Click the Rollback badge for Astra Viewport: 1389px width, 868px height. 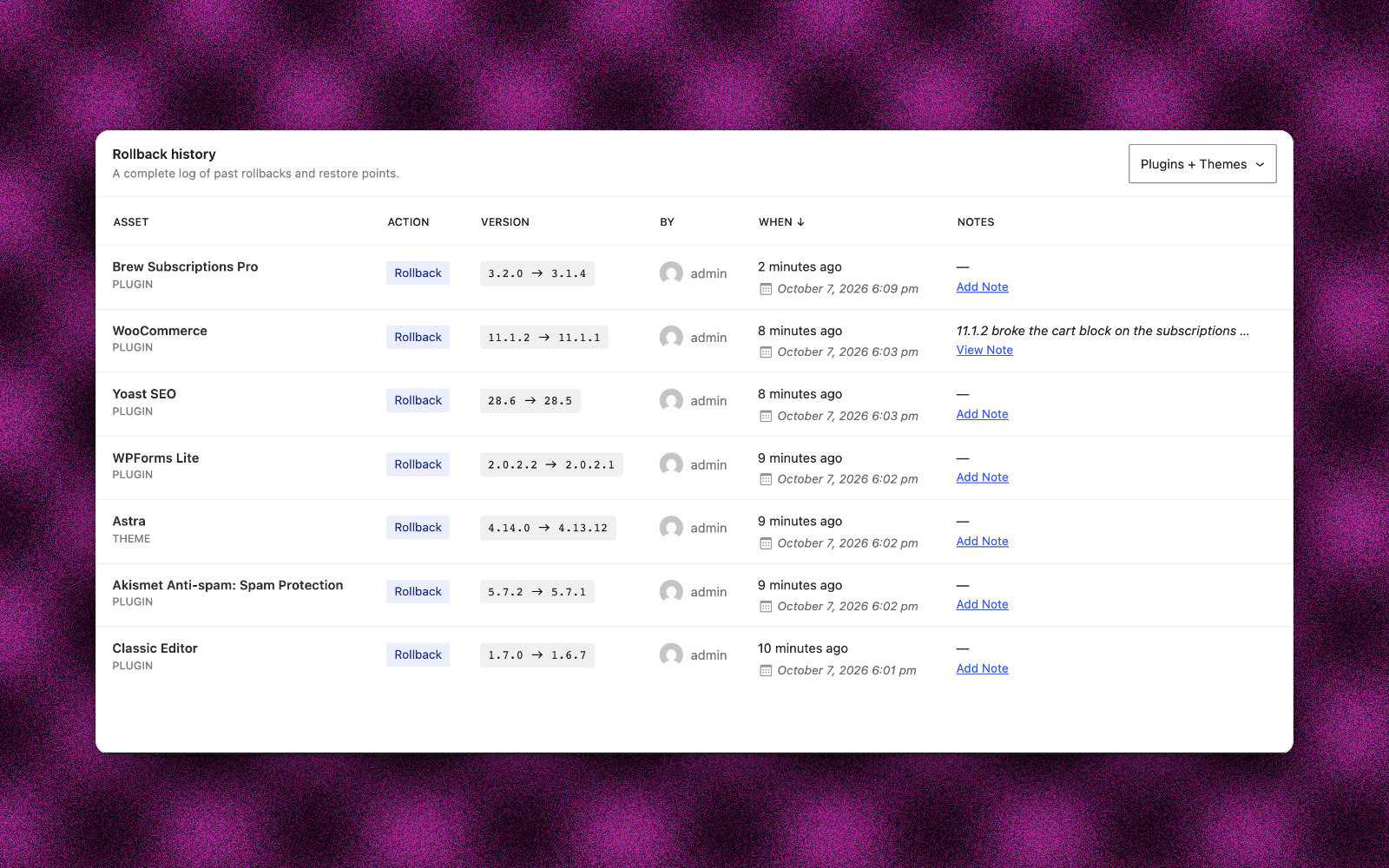pyautogui.click(x=418, y=528)
